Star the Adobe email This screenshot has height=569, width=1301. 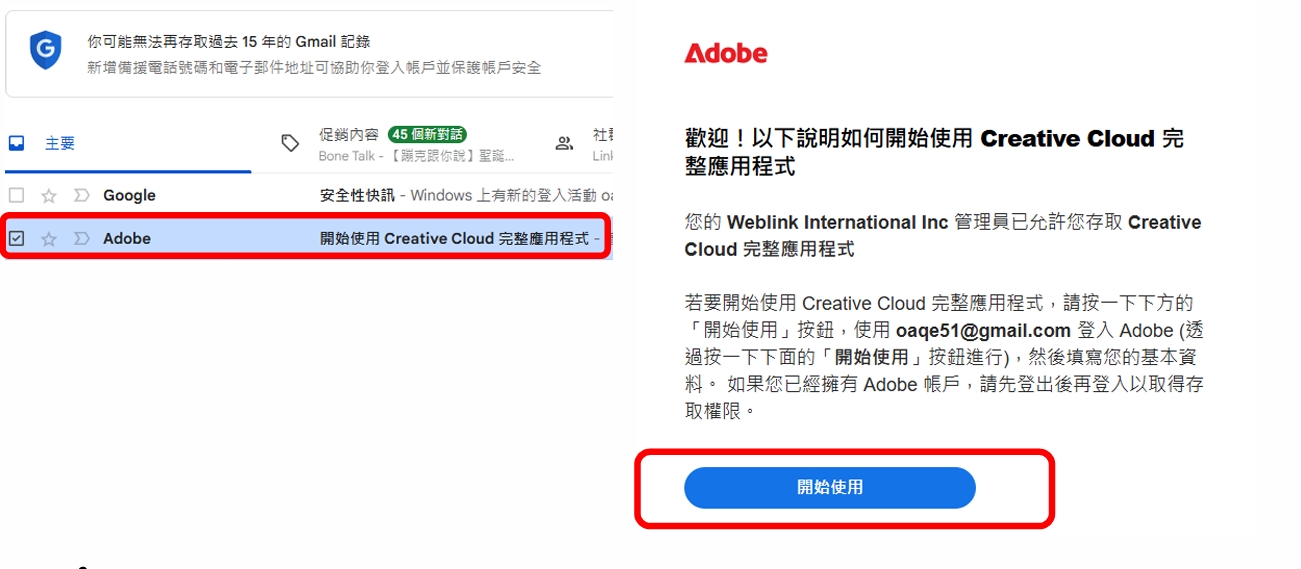coord(48,238)
